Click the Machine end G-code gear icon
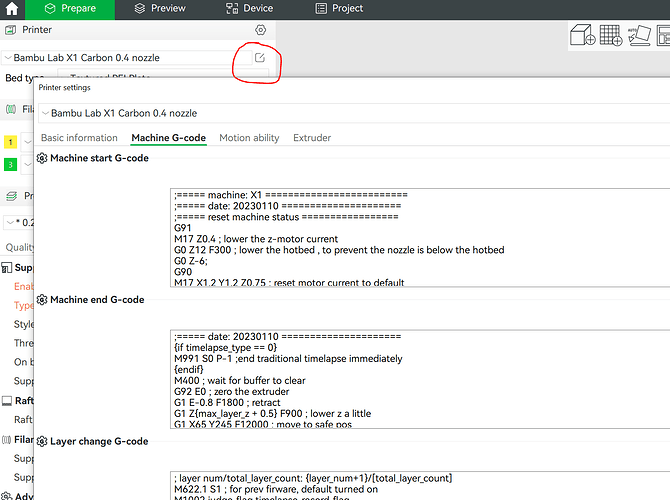This screenshot has height=500, width=670. point(42,300)
